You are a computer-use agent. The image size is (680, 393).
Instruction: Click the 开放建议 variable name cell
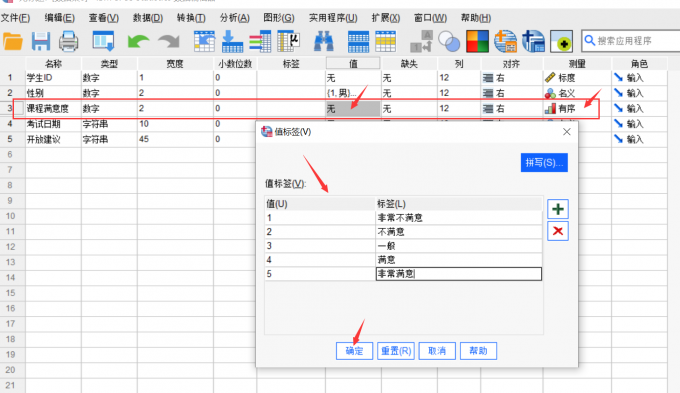tap(53, 139)
